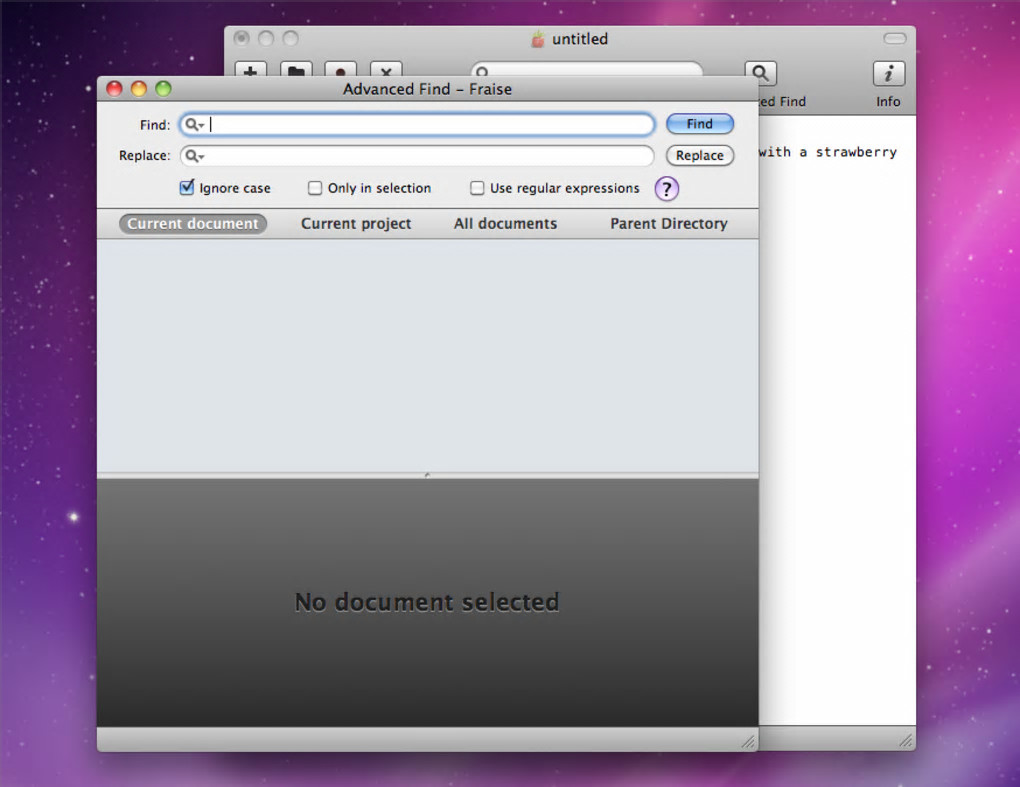Click the toolbar toggle pill in untitled title bar
This screenshot has width=1020, height=787.
point(894,39)
